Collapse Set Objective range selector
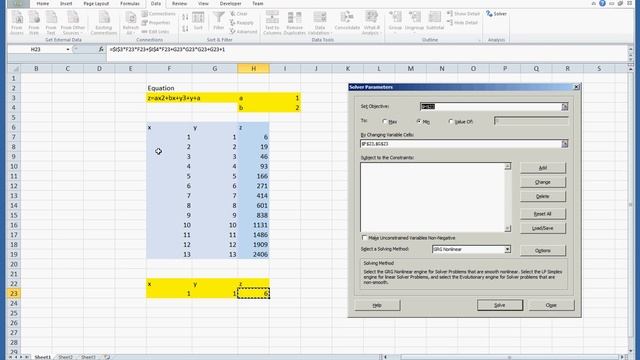 pos(564,107)
